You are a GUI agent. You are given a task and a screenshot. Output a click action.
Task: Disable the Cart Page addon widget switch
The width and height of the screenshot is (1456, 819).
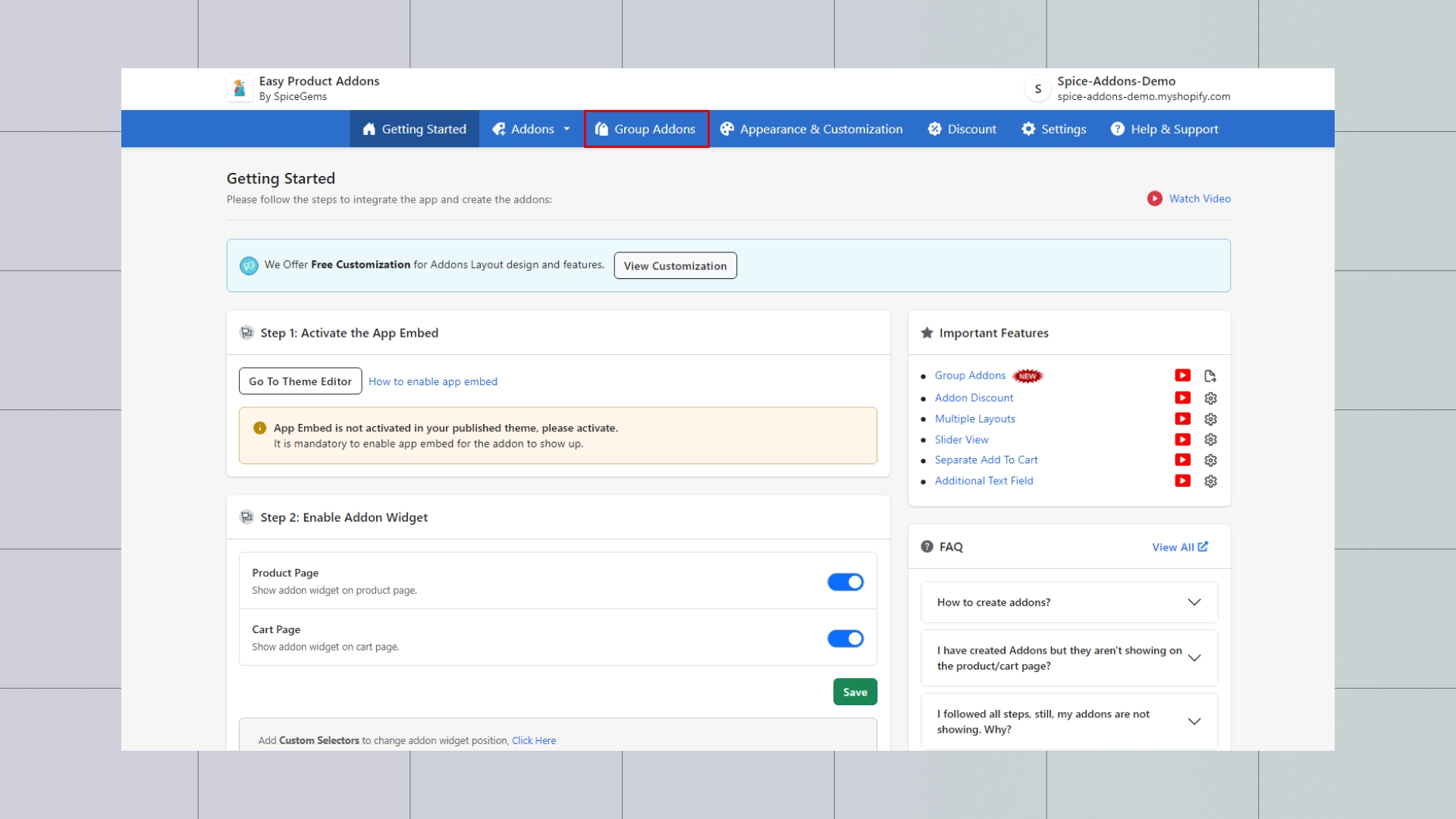[x=845, y=639]
